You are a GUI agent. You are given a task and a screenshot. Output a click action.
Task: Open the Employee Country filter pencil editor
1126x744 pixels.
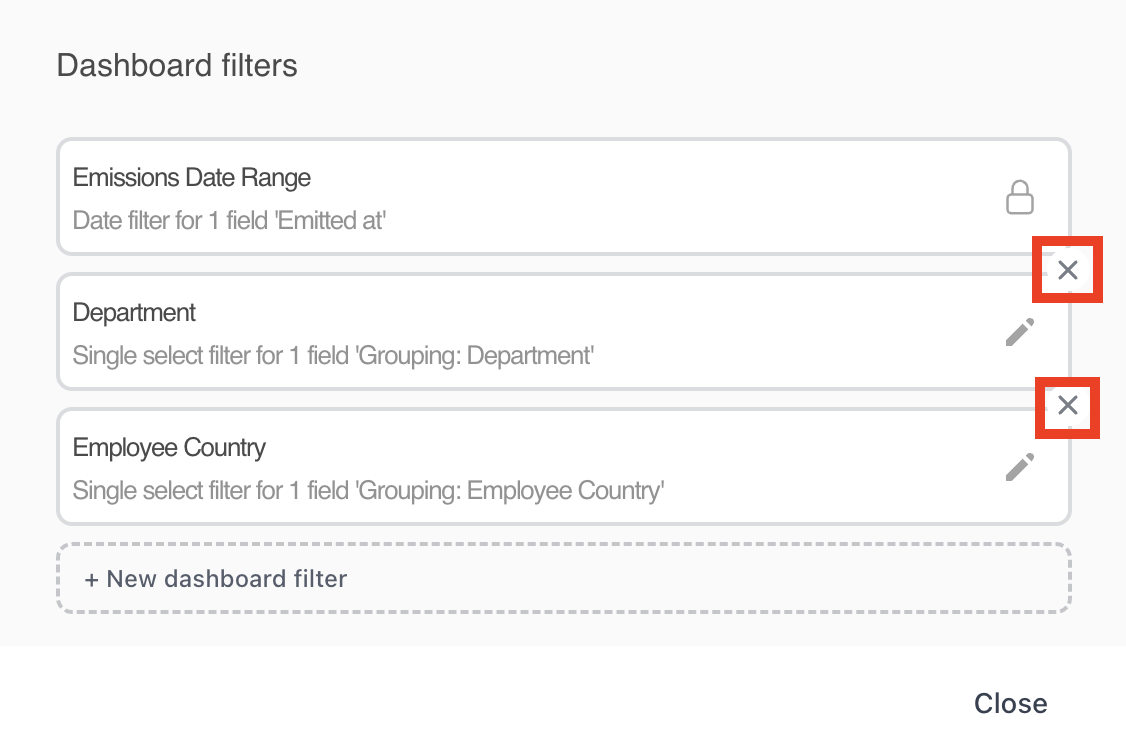click(1019, 467)
